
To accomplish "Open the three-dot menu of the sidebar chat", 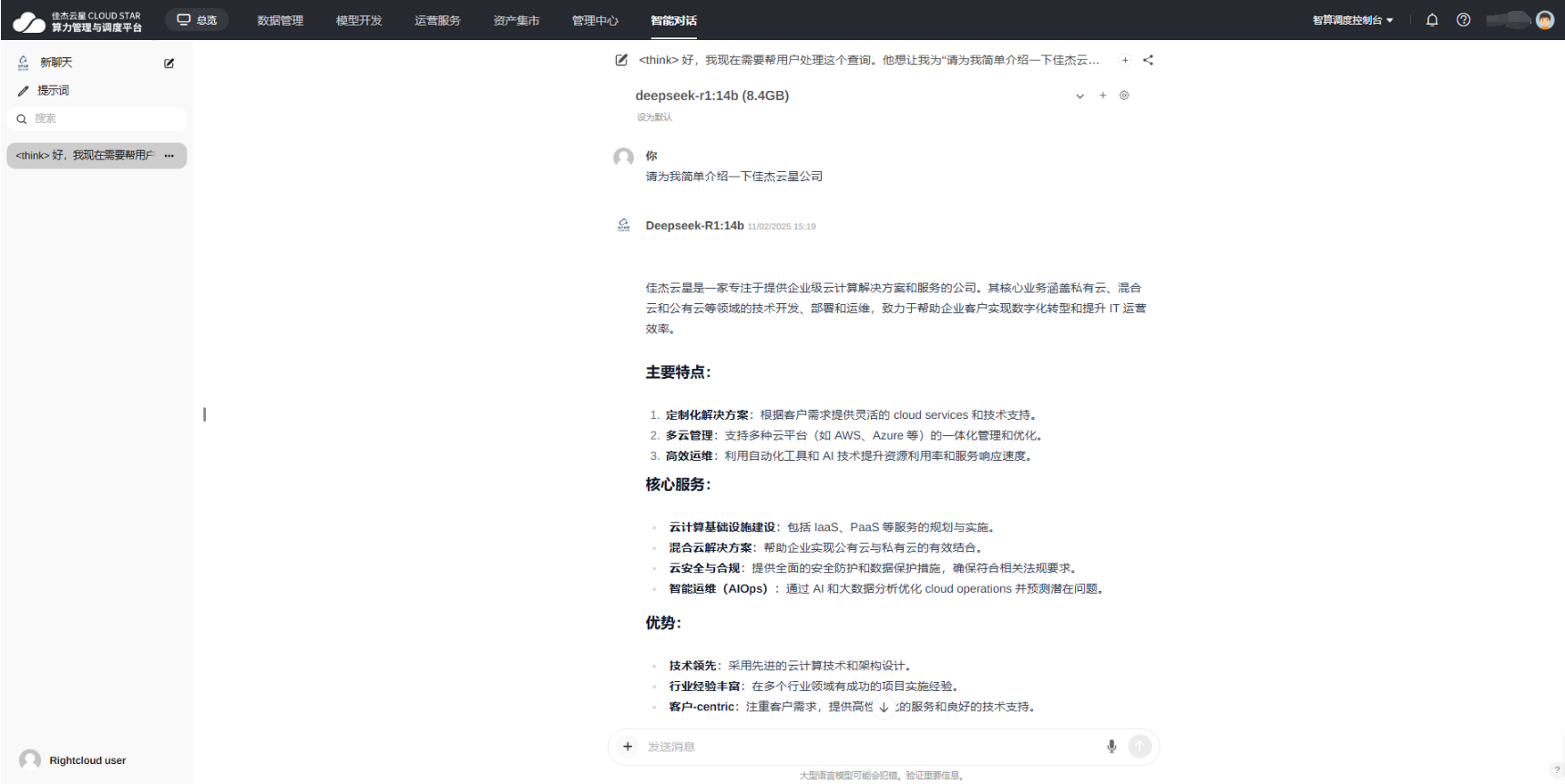I will pos(169,156).
